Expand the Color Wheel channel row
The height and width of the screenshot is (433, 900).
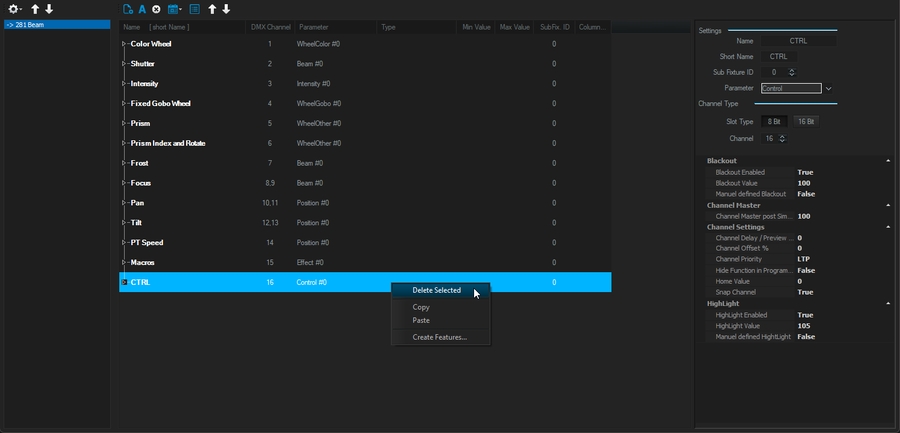pyautogui.click(x=124, y=44)
